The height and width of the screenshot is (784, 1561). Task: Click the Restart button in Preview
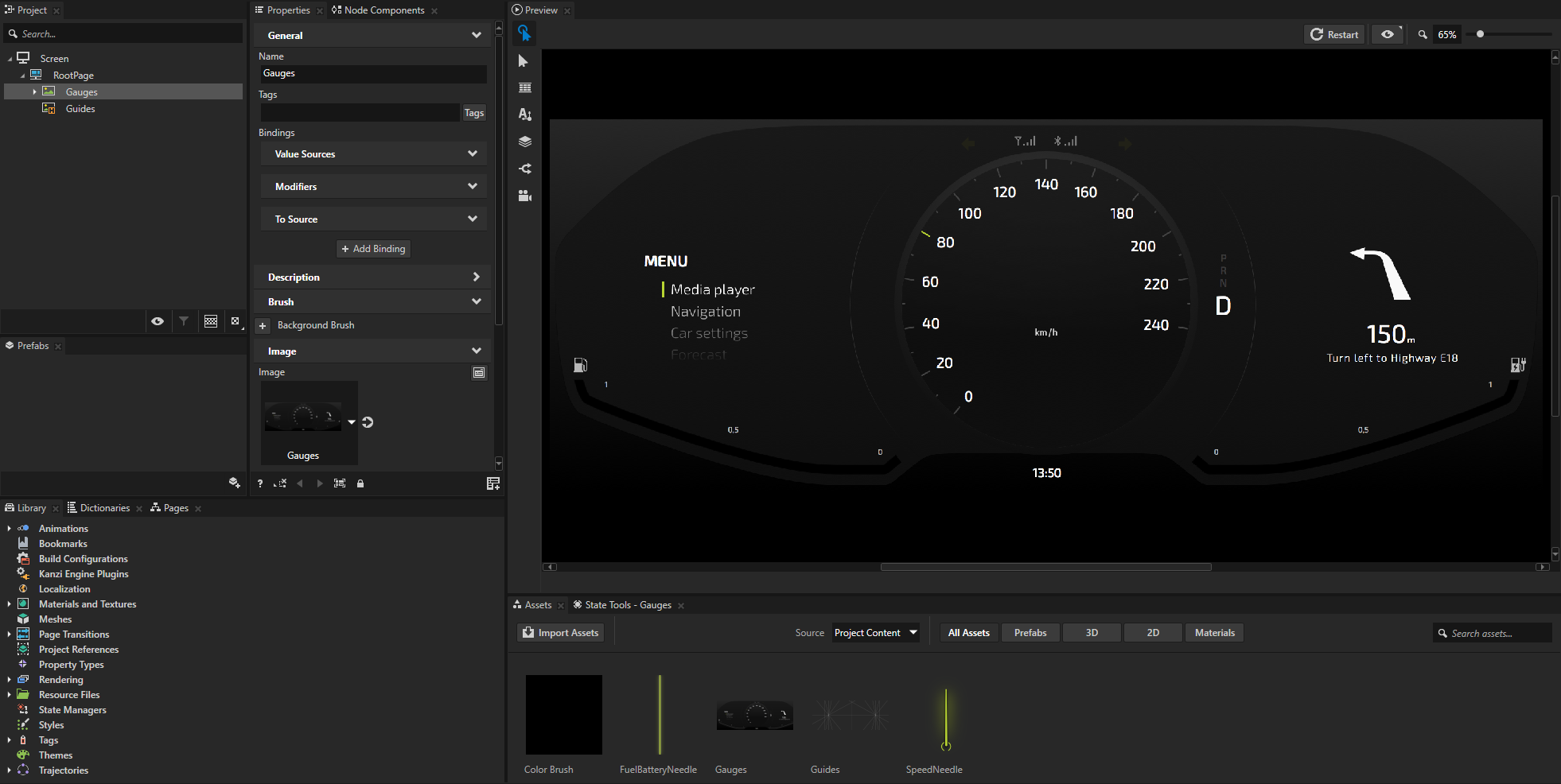[1334, 34]
